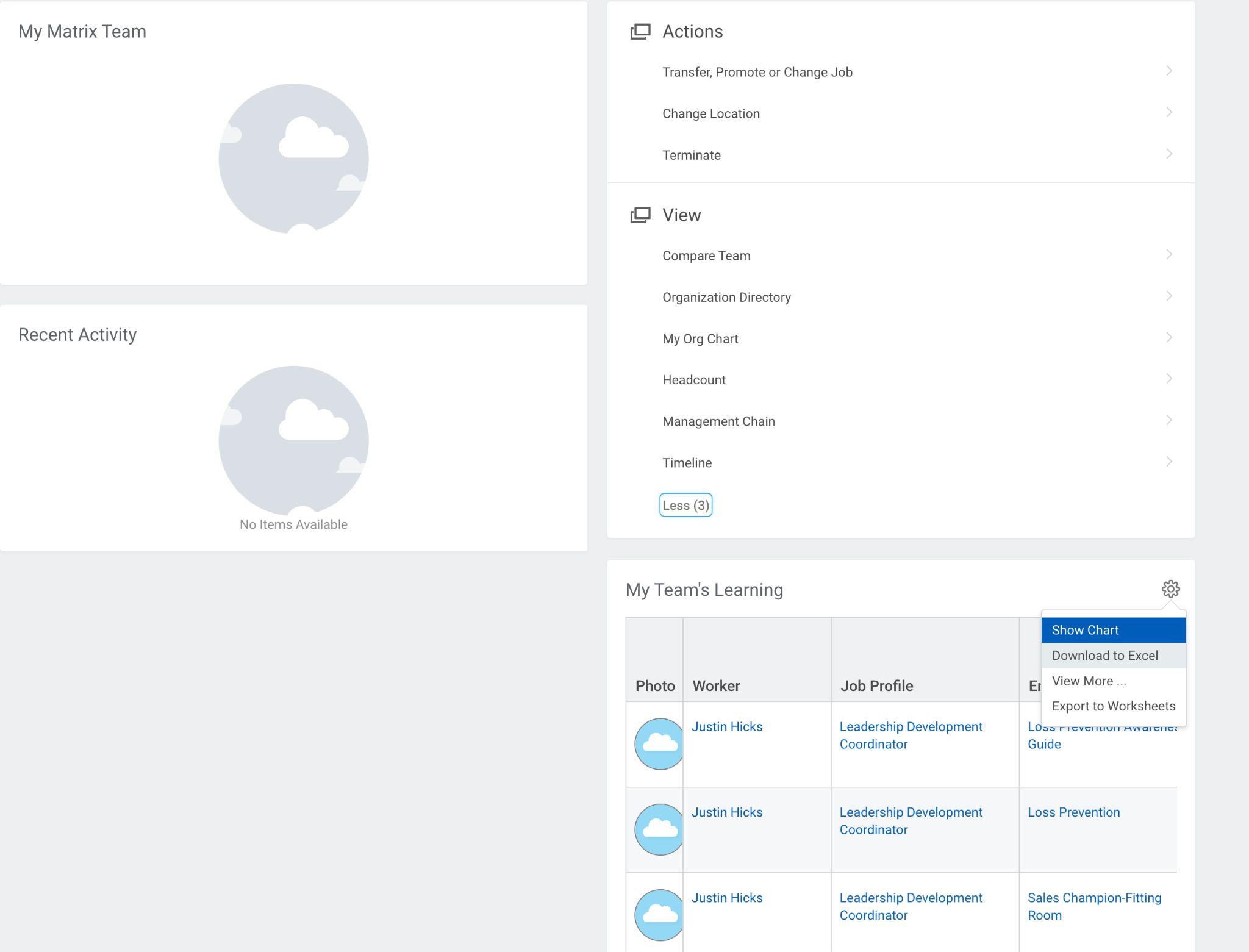This screenshot has width=1249, height=952.
Task: Click the Actions section stacked-windows icon
Action: pyautogui.click(x=640, y=32)
